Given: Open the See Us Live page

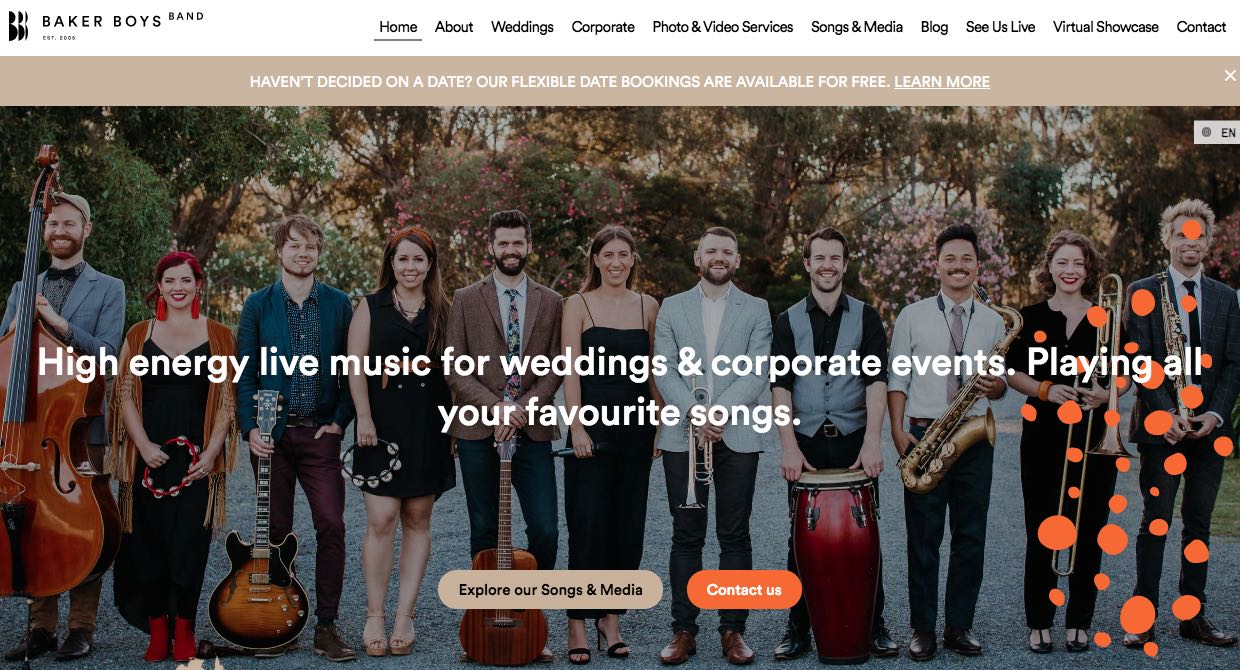Looking at the screenshot, I should coord(1000,27).
